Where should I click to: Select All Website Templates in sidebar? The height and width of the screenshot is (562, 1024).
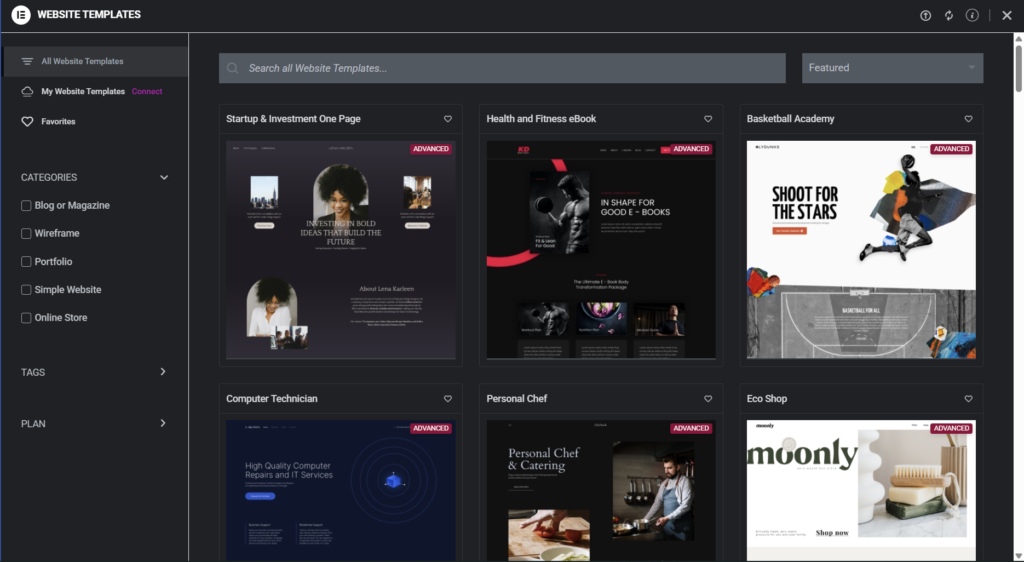(x=82, y=61)
